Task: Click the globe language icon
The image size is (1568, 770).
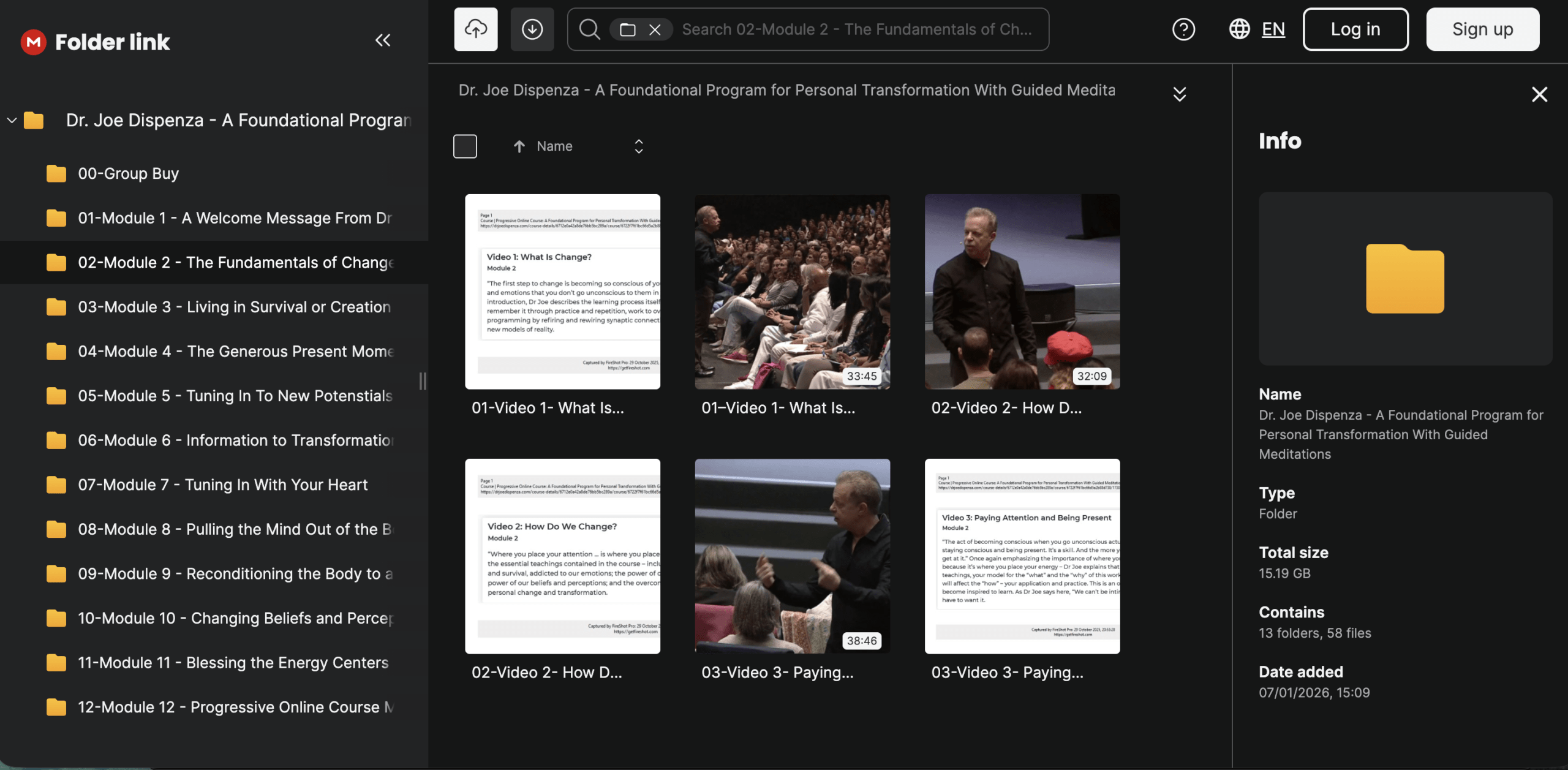Action: pyautogui.click(x=1239, y=29)
